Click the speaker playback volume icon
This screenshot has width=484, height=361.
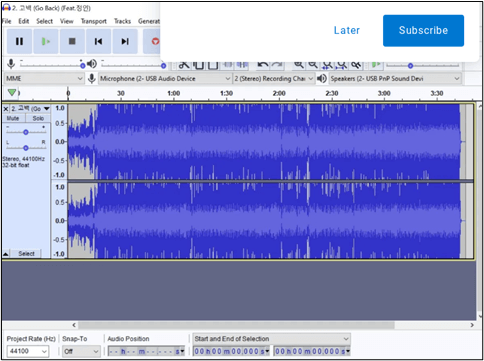[92, 63]
